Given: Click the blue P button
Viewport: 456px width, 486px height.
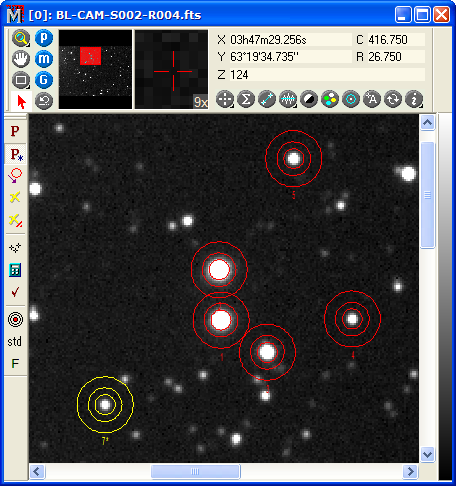Looking at the screenshot, I should coord(44,38).
